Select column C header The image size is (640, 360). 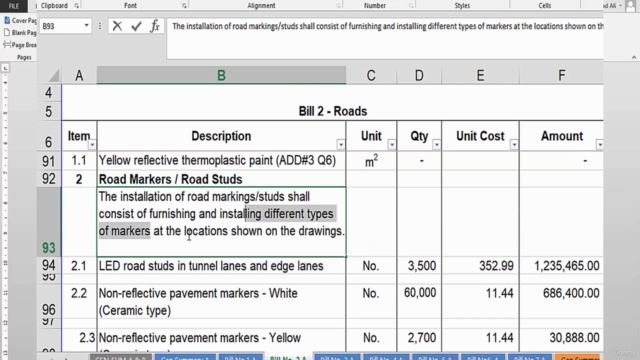(x=371, y=76)
